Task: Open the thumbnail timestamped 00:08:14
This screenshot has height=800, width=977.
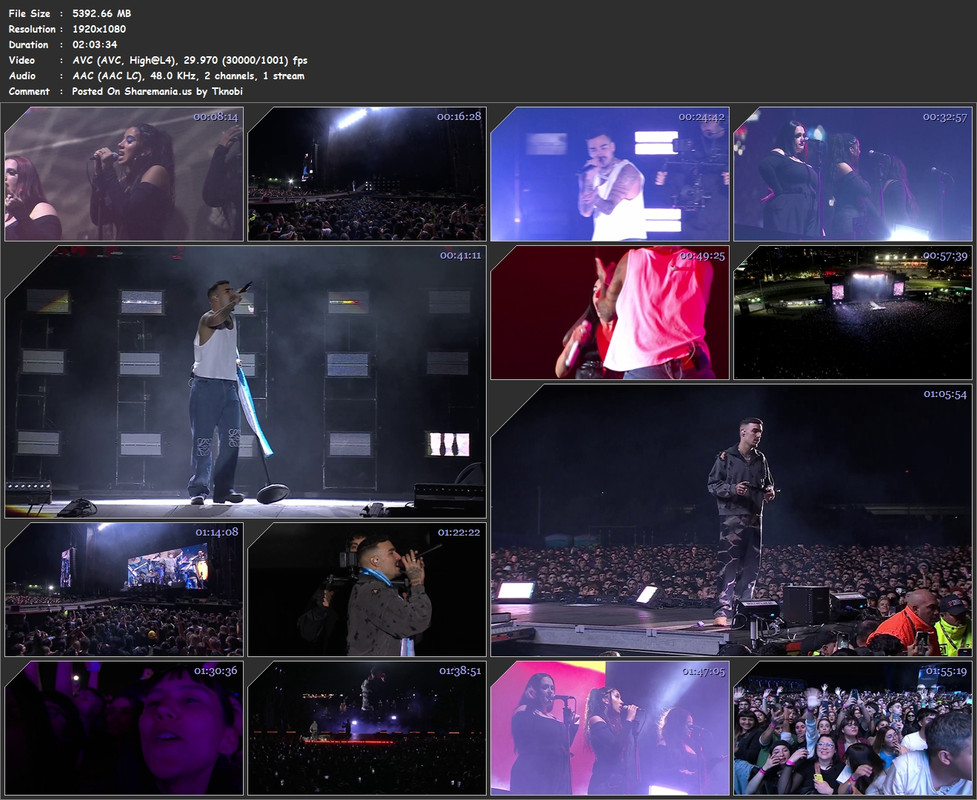Action: [124, 174]
